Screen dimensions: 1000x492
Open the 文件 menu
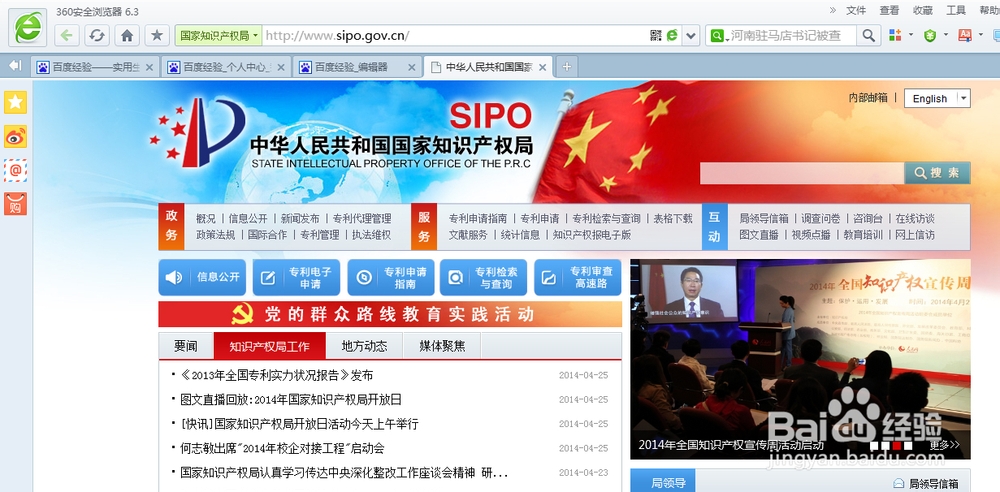click(856, 10)
